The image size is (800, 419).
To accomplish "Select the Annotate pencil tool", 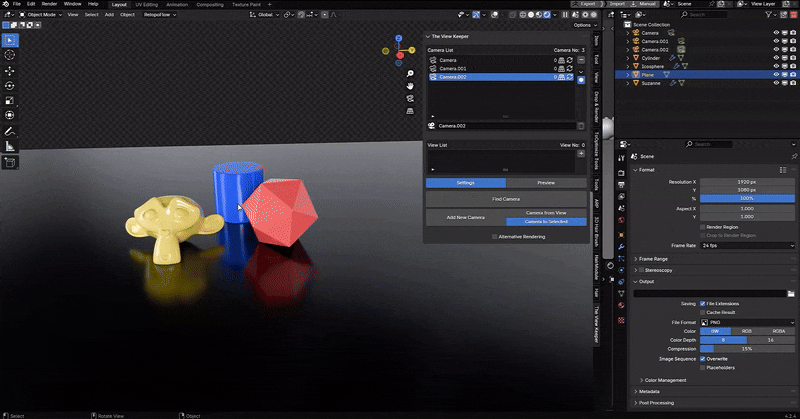I will (x=10, y=132).
